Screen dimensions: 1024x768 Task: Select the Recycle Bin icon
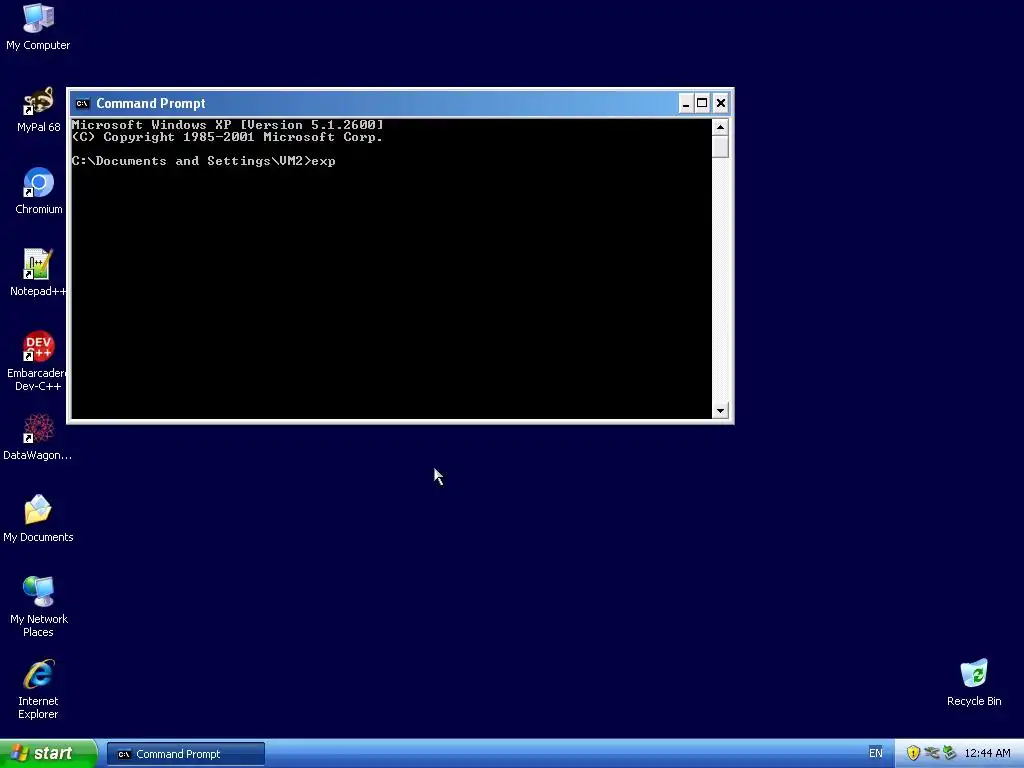click(x=974, y=683)
